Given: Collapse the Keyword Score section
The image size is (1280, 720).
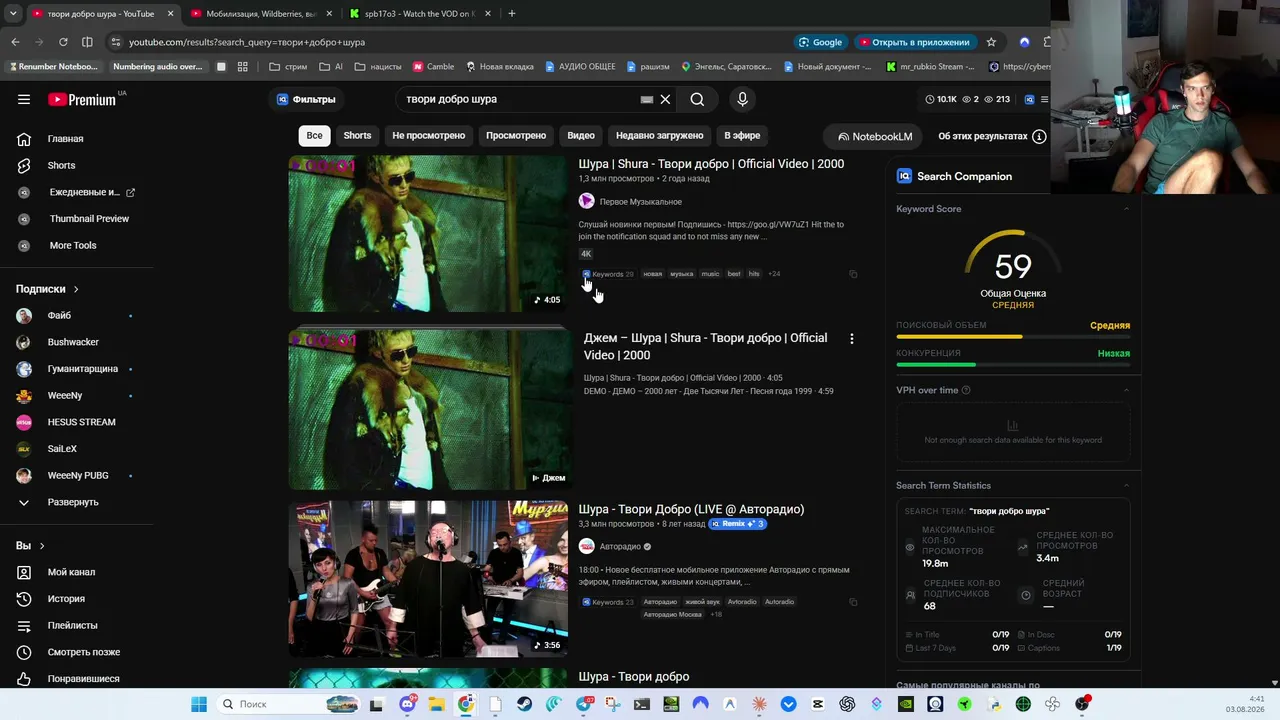Looking at the screenshot, I should (x=1126, y=209).
